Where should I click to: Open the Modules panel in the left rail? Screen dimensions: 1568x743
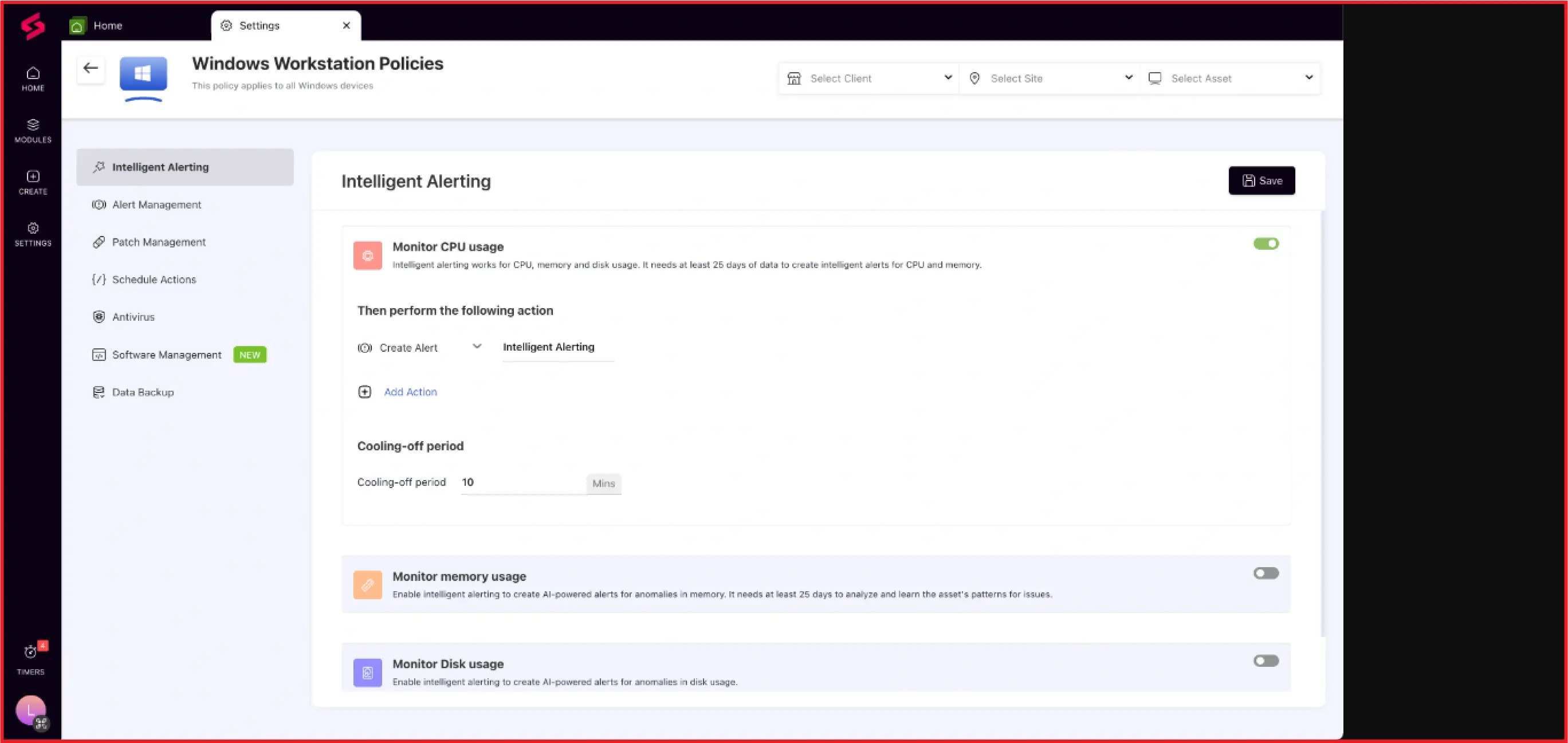pyautogui.click(x=32, y=131)
